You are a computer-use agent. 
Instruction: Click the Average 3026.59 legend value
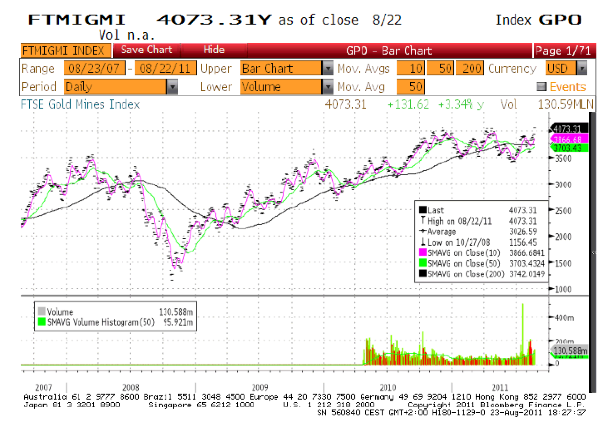click(523, 231)
